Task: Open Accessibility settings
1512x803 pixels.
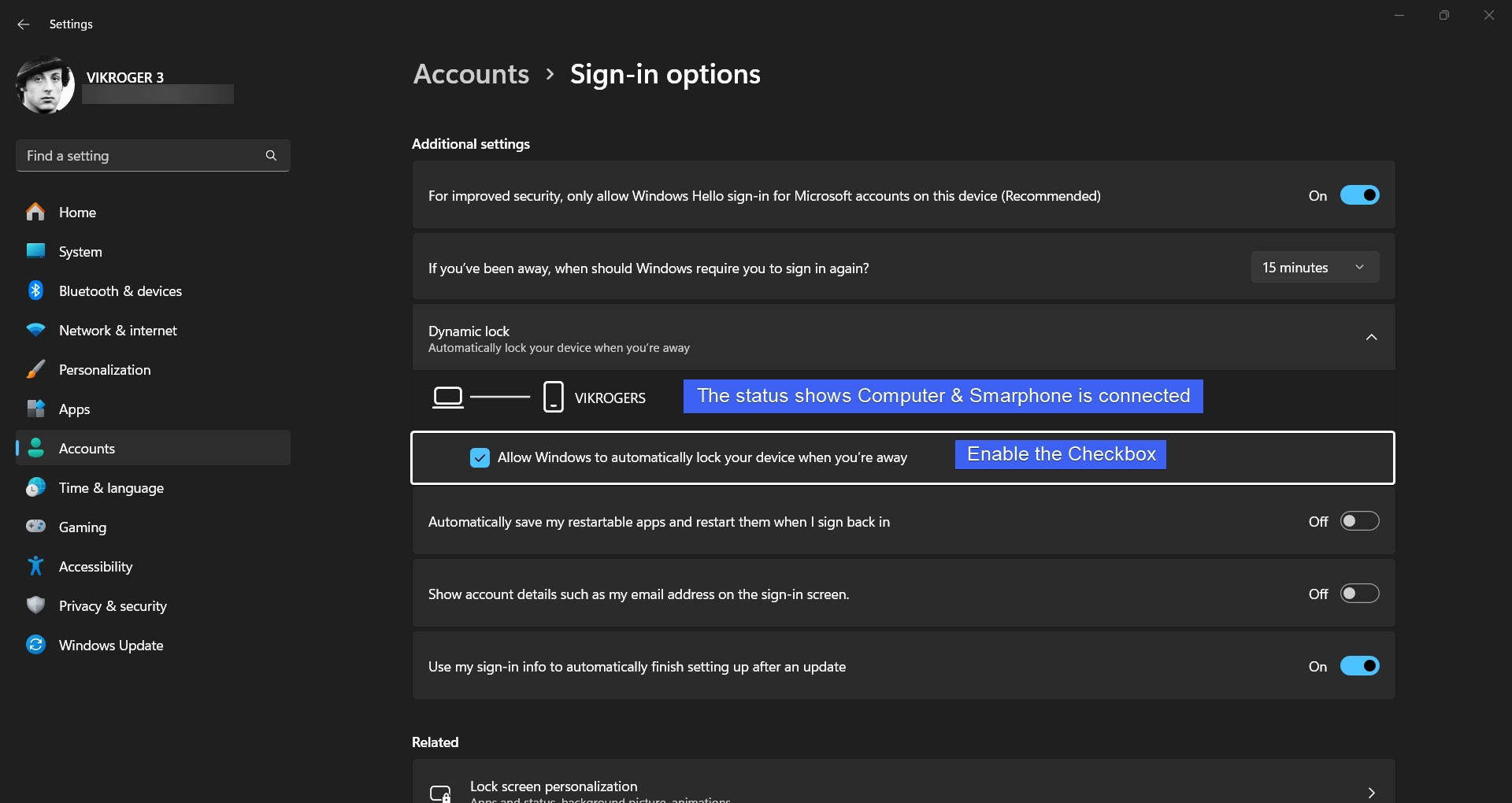Action: coord(153,566)
